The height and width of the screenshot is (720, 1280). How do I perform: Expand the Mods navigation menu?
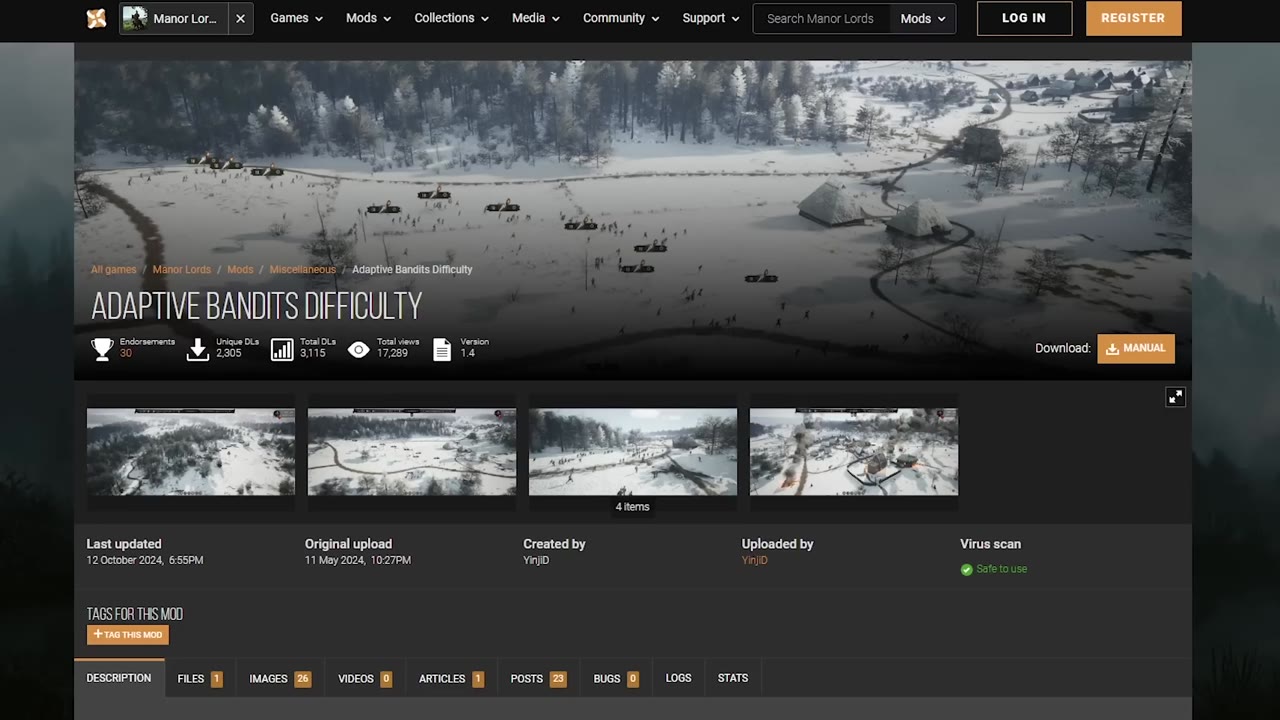[x=368, y=18]
